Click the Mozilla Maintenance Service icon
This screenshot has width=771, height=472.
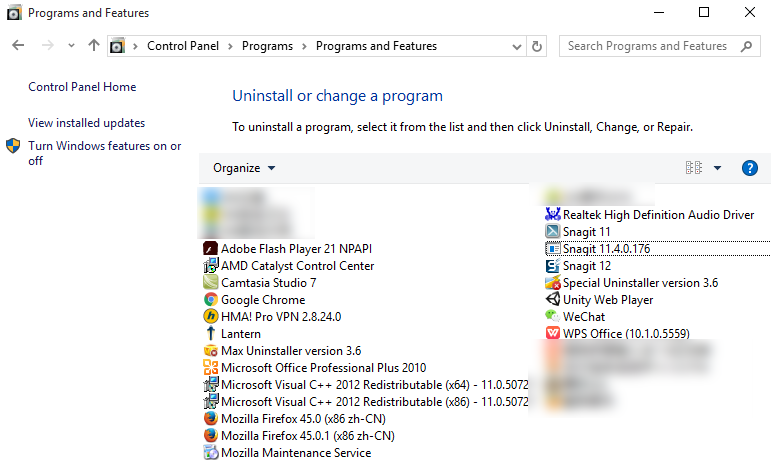point(210,452)
